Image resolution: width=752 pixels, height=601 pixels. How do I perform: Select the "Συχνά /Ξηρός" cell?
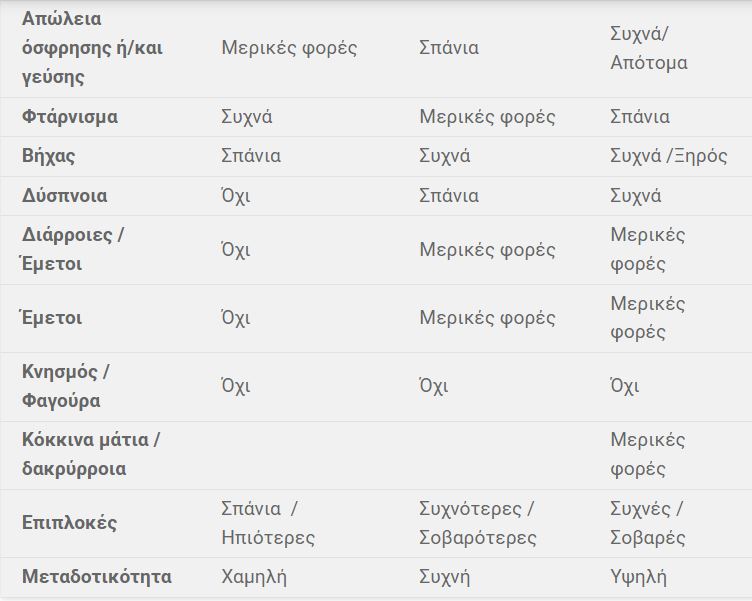tap(668, 156)
